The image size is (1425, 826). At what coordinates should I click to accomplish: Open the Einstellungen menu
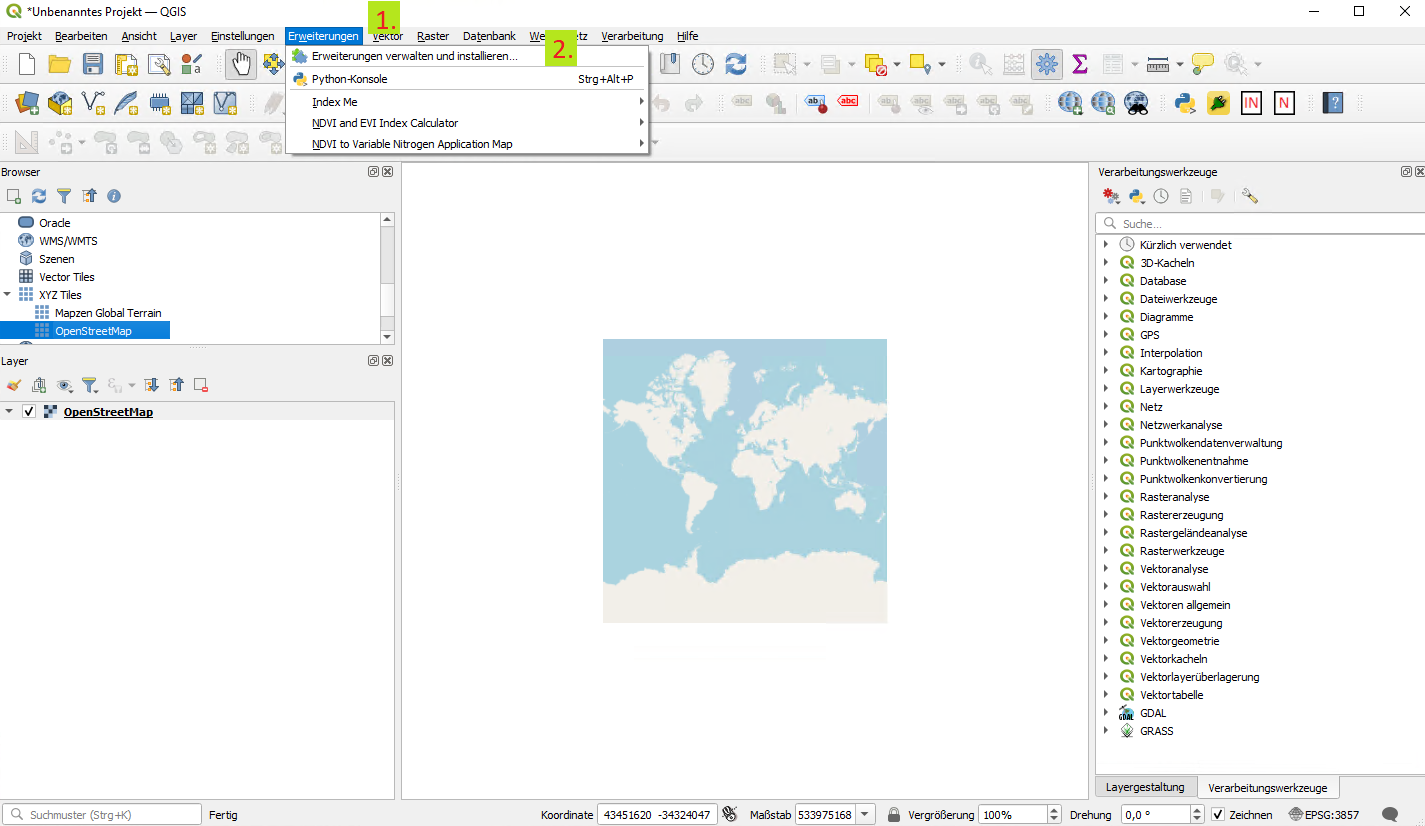click(x=242, y=36)
